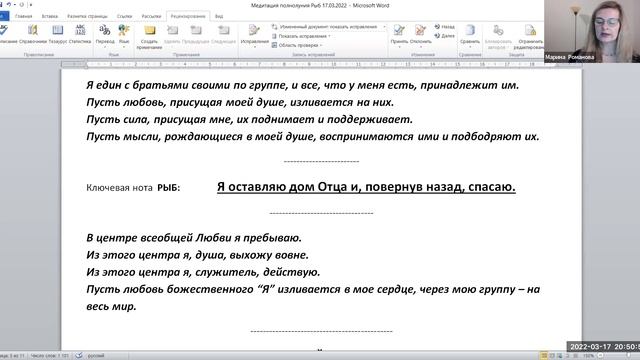Go to the Предыдущее comment

pos(196,34)
